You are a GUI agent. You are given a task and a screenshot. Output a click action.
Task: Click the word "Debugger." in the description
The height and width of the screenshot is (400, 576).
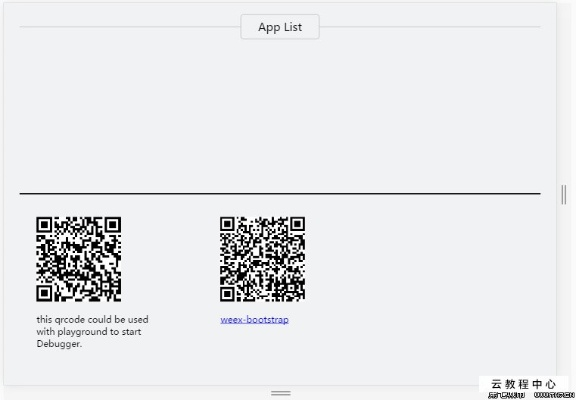59,344
